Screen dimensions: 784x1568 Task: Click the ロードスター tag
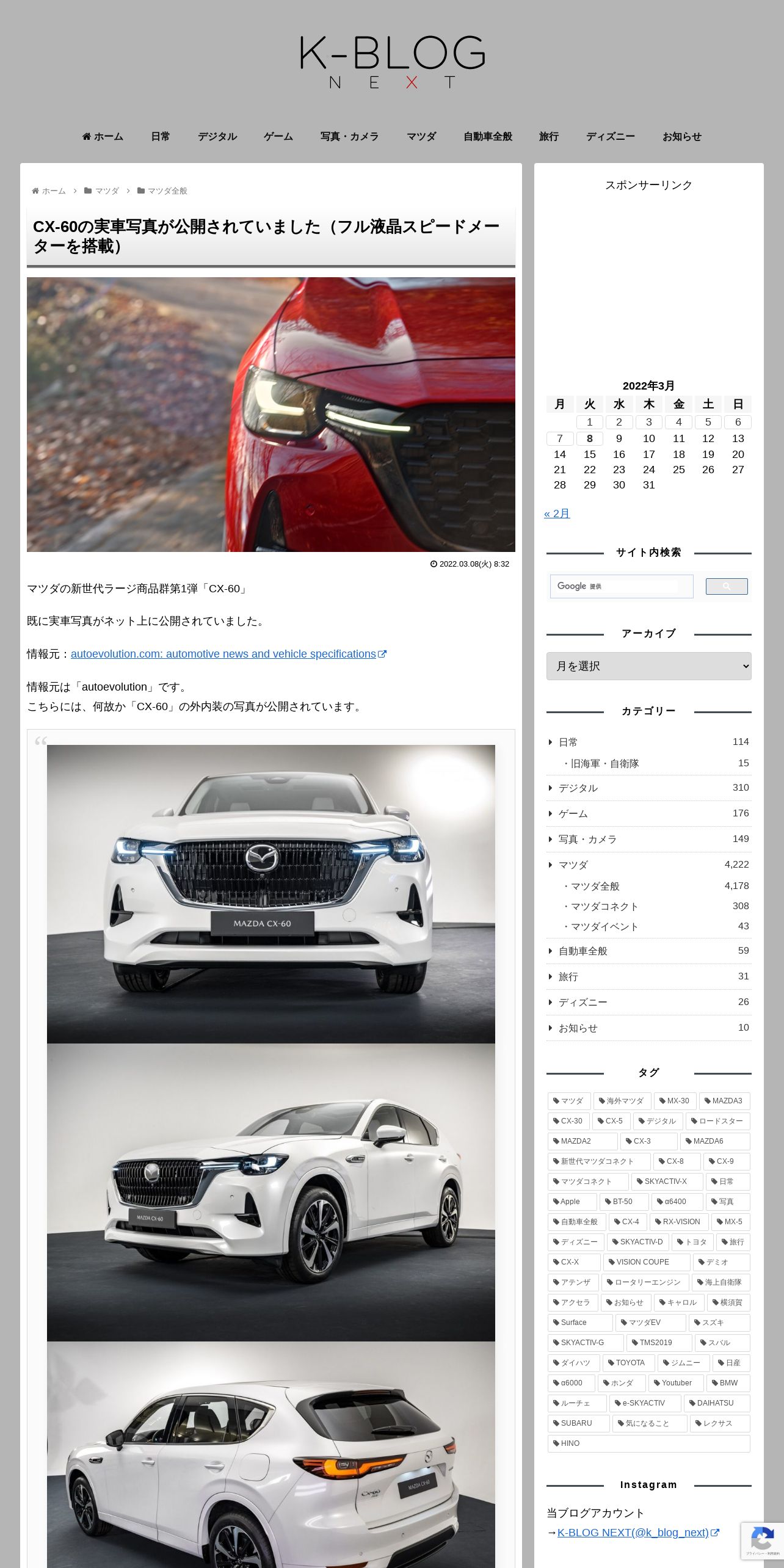tap(718, 1121)
